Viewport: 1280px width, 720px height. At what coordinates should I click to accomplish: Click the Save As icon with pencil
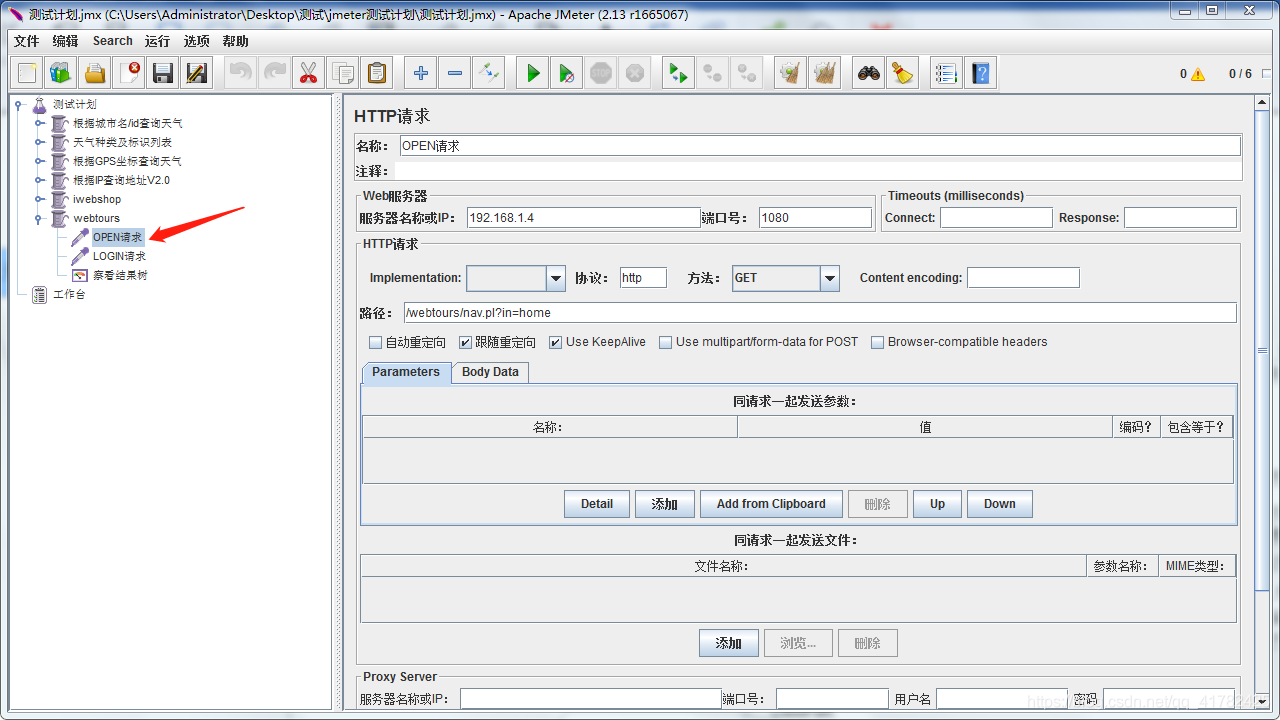click(x=197, y=73)
